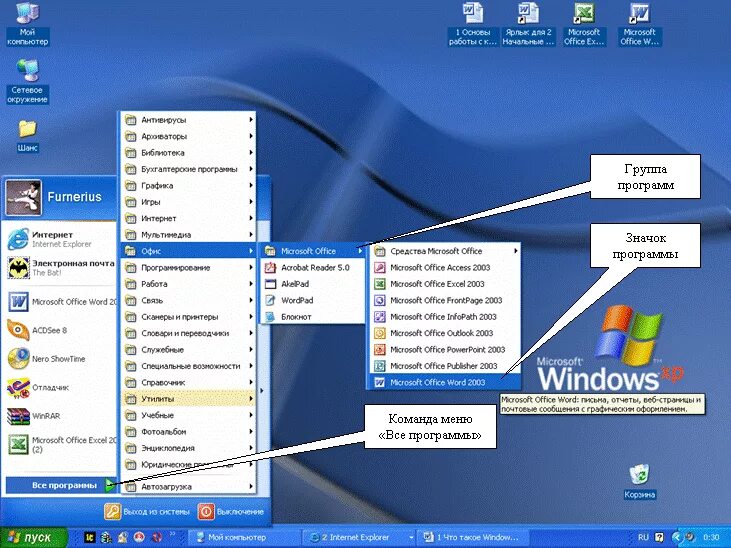
Task: Open the Специальные возможности submenu
Action: pos(188,366)
